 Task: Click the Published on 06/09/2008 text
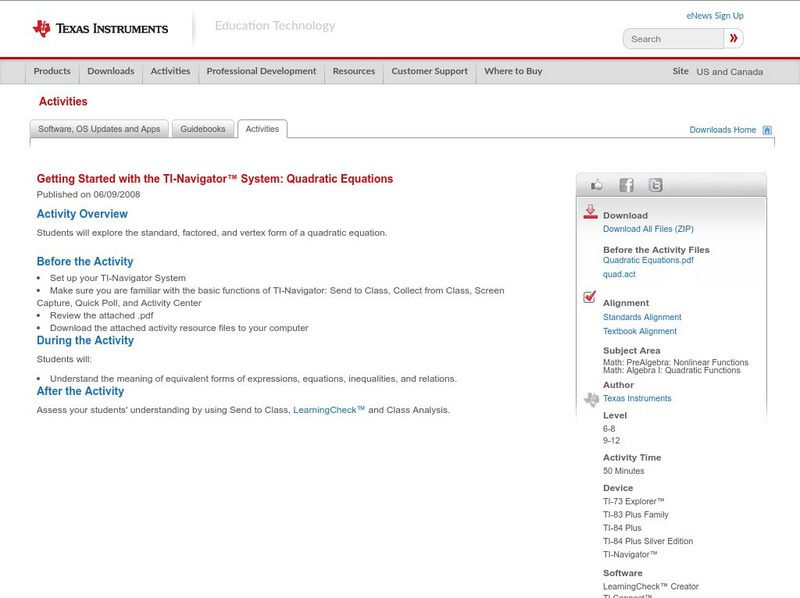click(88, 194)
